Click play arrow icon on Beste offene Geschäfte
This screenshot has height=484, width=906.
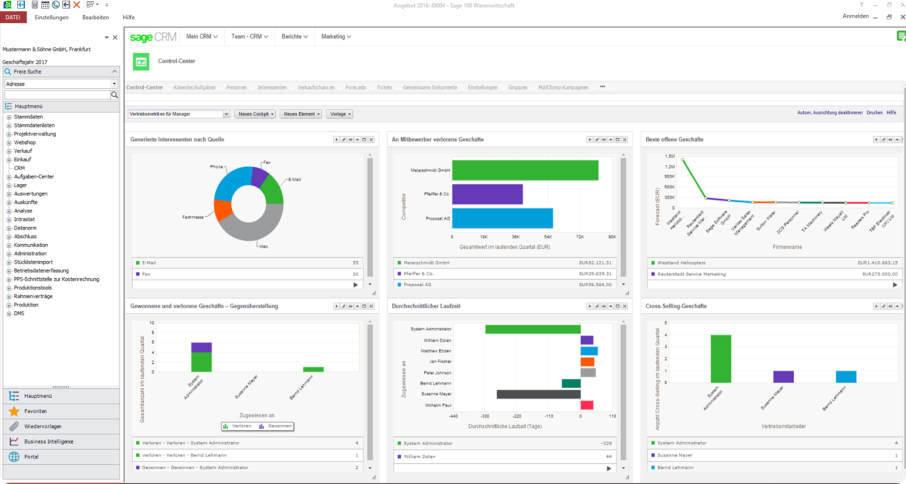coord(876,140)
